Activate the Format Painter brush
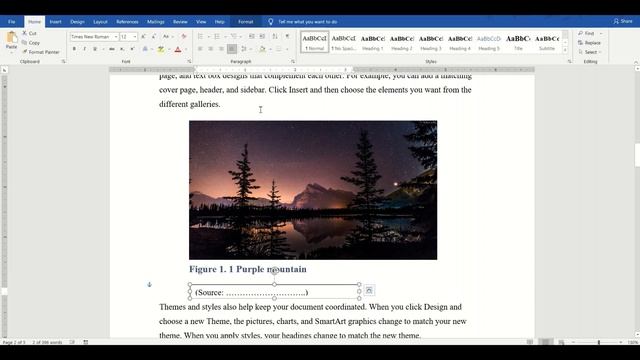 (41, 52)
